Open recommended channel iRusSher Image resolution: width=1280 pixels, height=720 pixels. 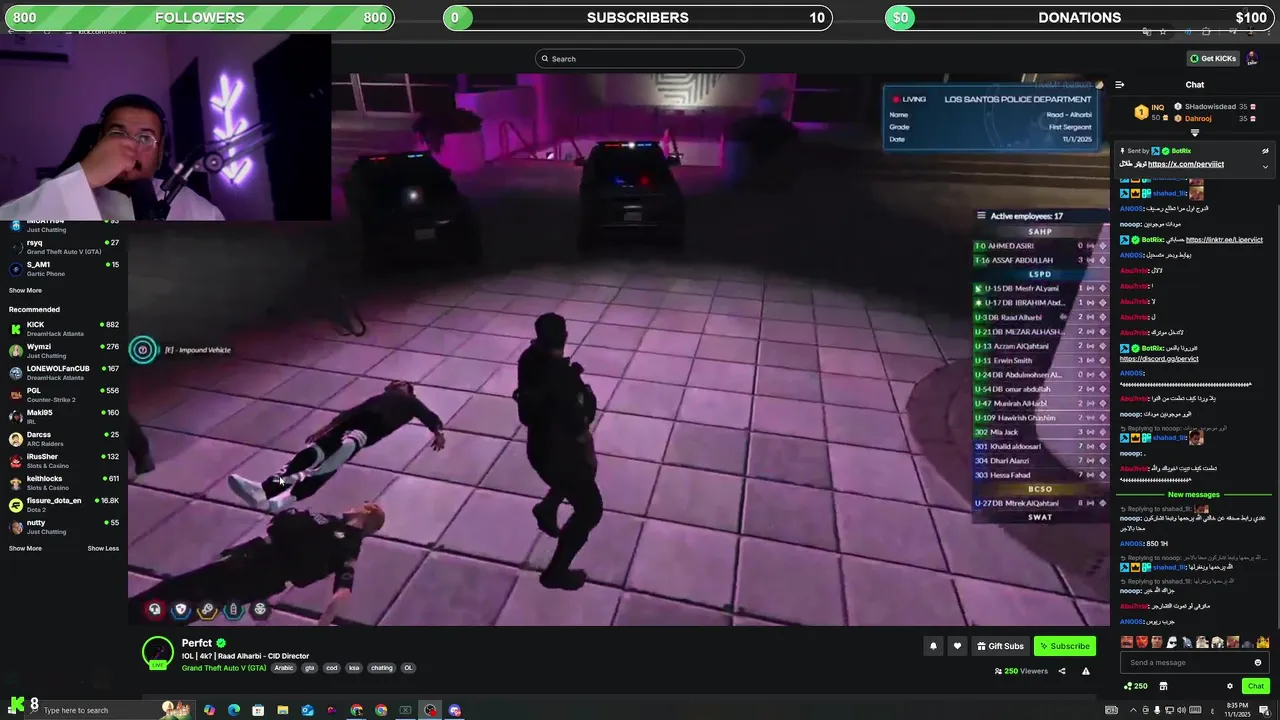point(64,460)
